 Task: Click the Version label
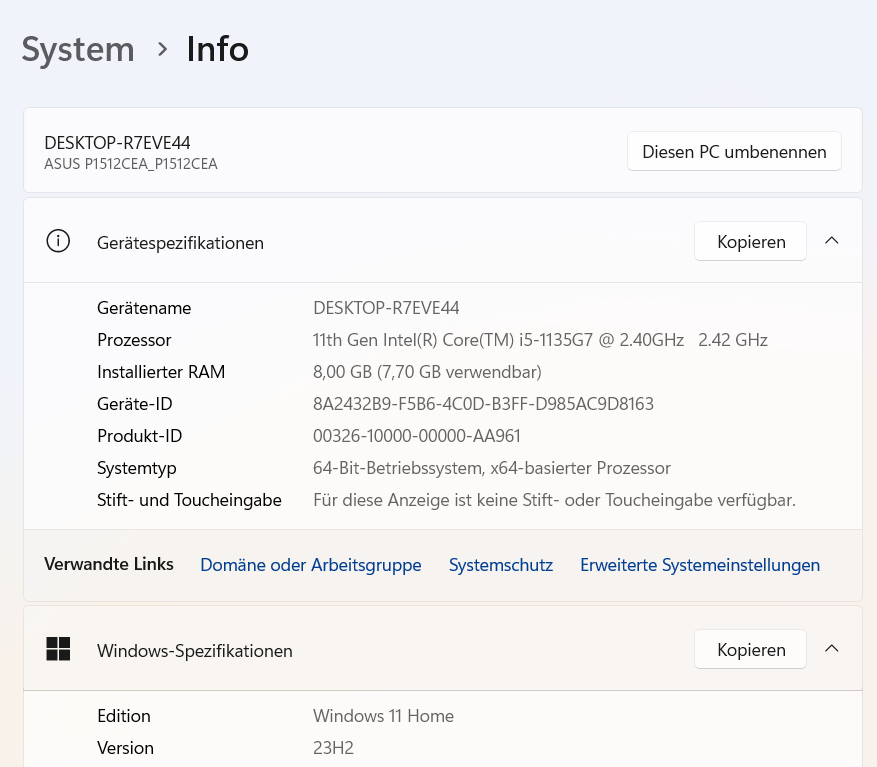point(125,747)
